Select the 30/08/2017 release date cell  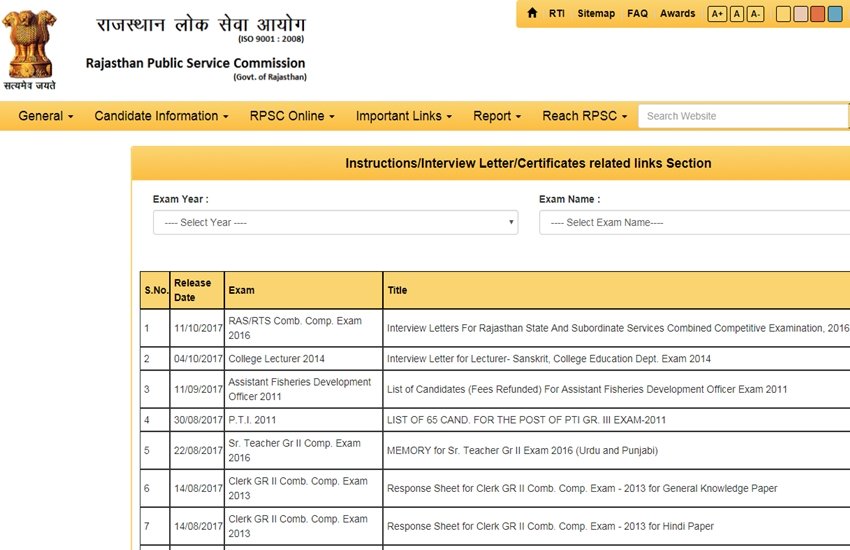[x=198, y=420]
